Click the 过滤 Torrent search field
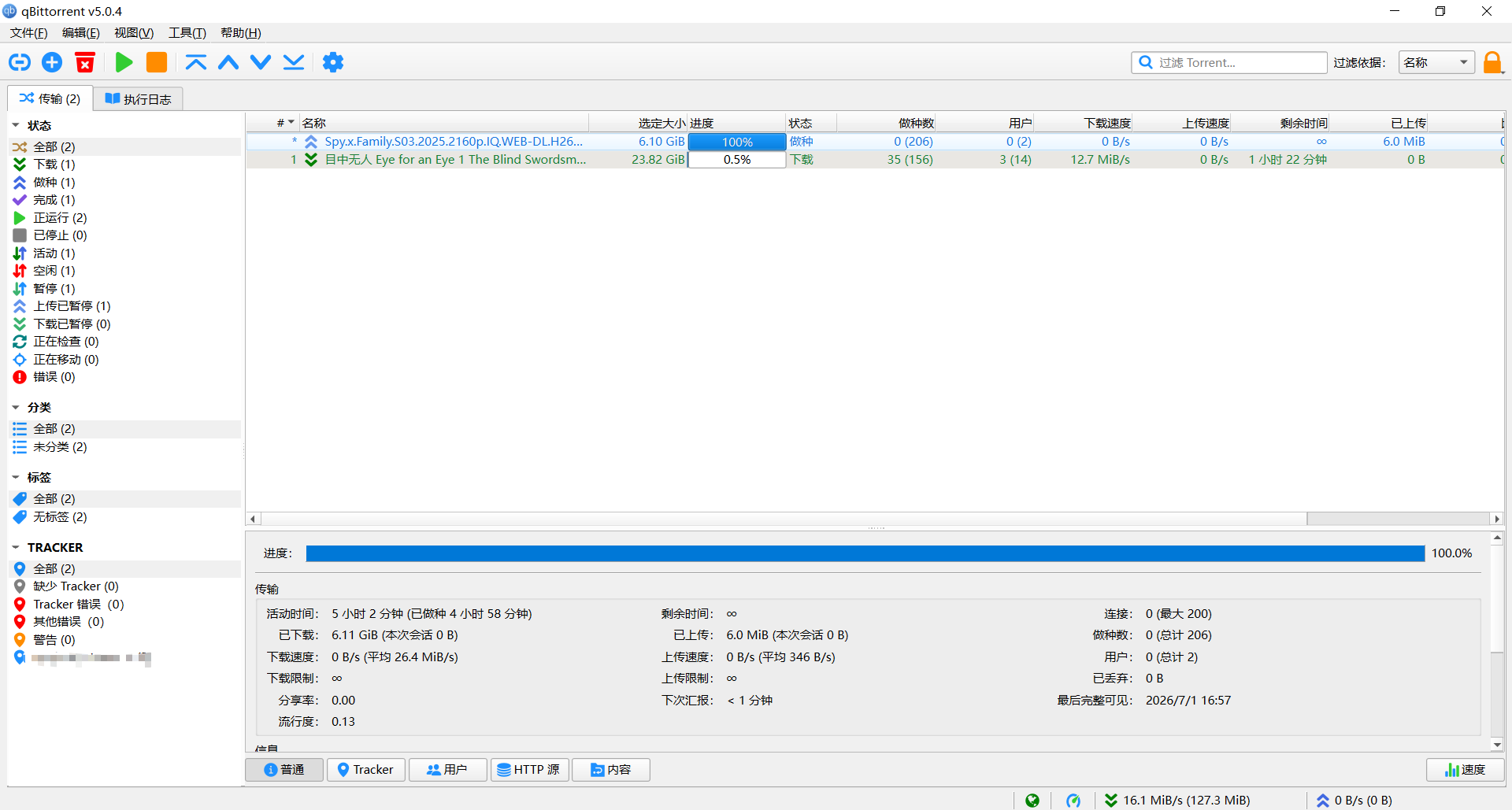 pyautogui.click(x=1229, y=62)
